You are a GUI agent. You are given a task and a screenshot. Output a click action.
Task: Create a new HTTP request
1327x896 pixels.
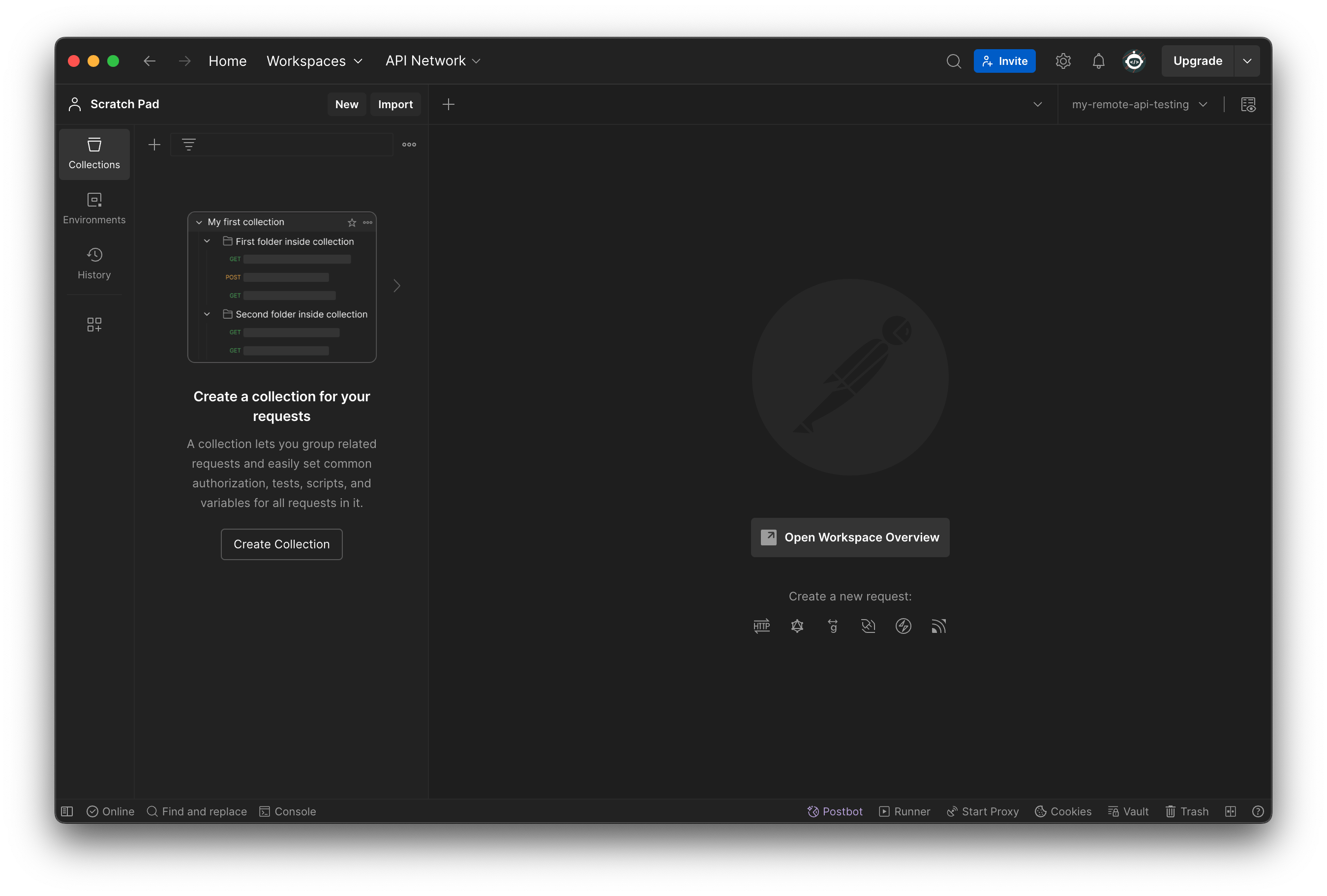(x=762, y=626)
